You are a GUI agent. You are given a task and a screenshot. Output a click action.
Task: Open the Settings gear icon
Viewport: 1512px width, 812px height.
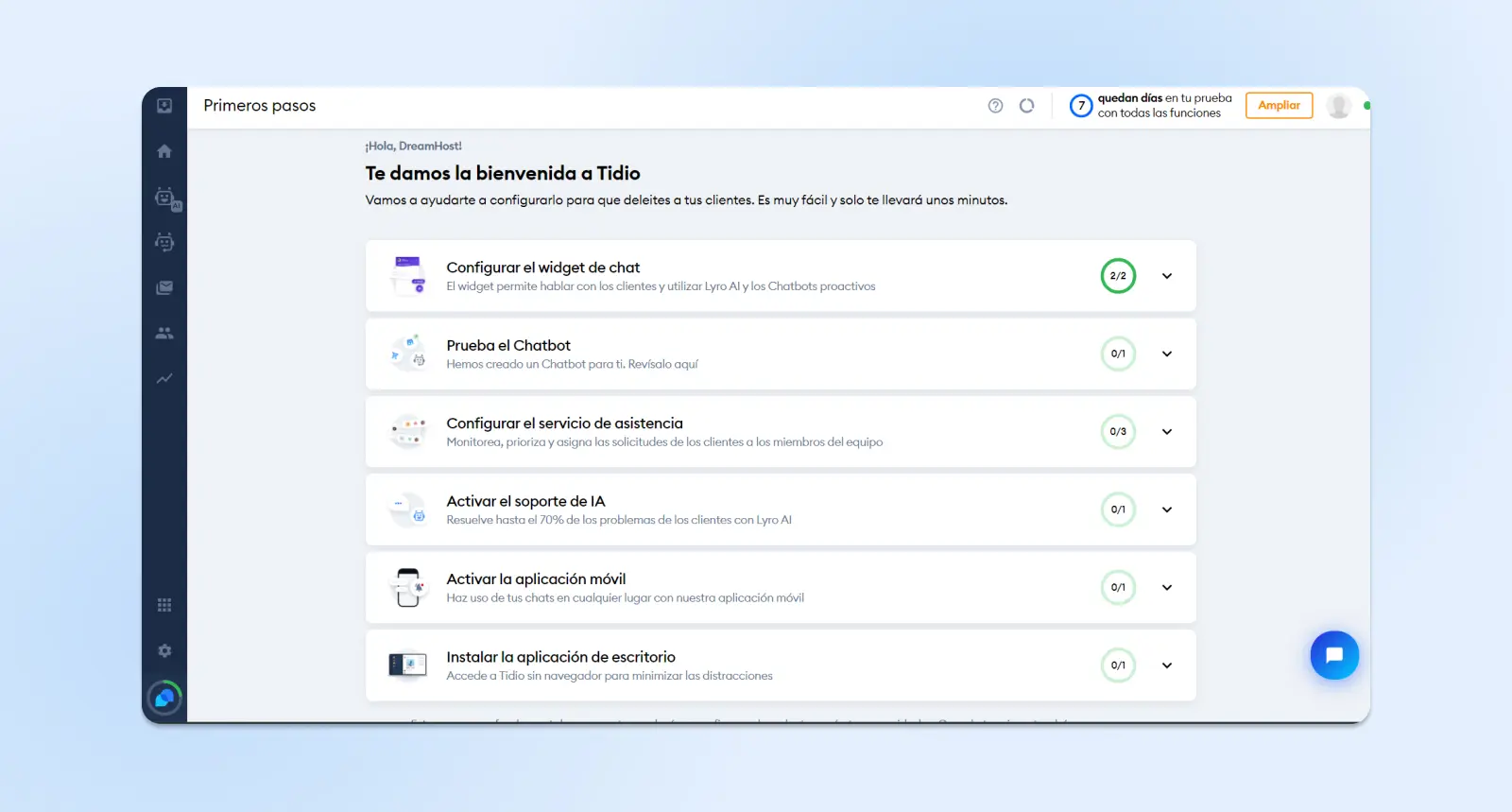pos(164,650)
